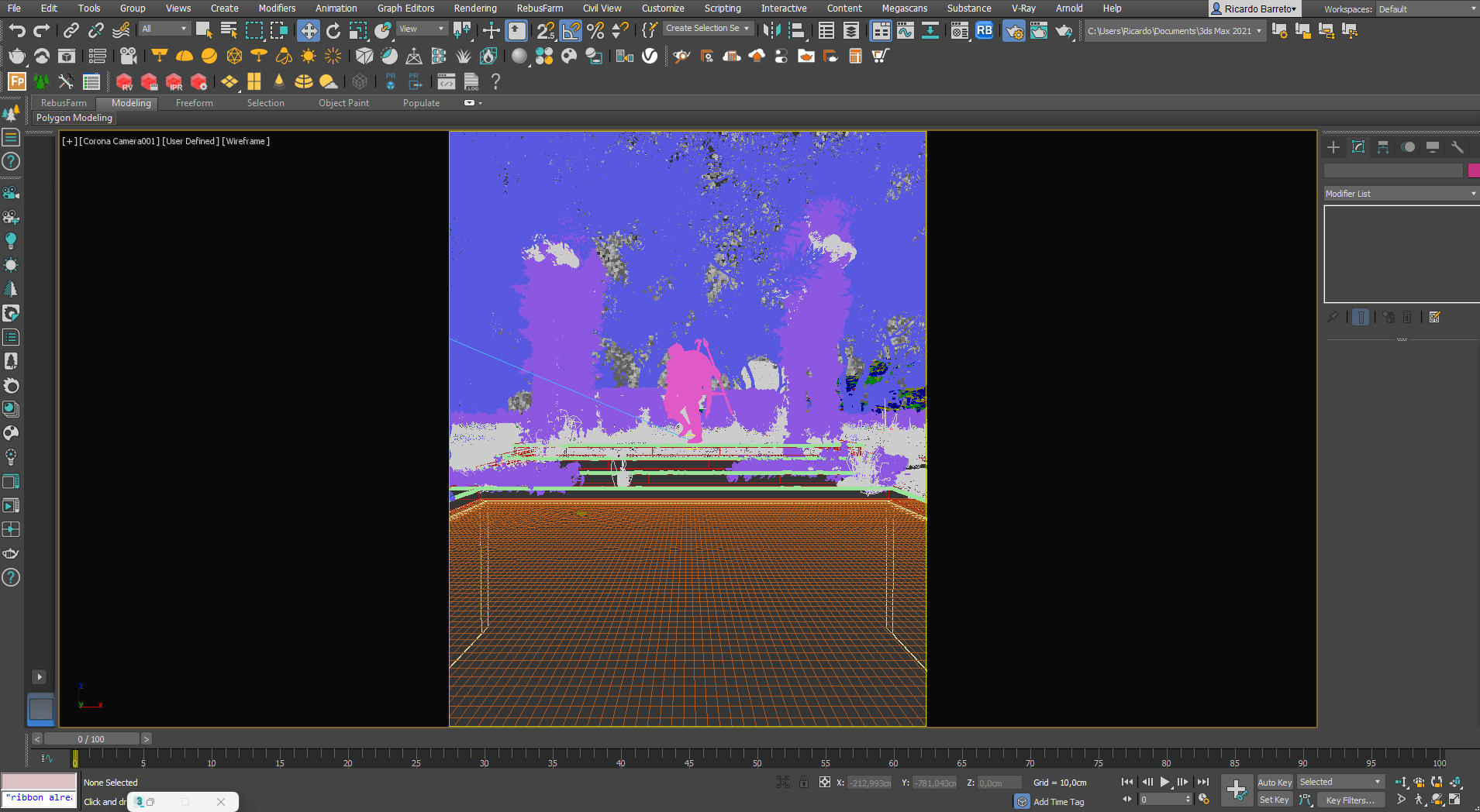
Task: Open the Display command panel tab
Action: click(1433, 147)
